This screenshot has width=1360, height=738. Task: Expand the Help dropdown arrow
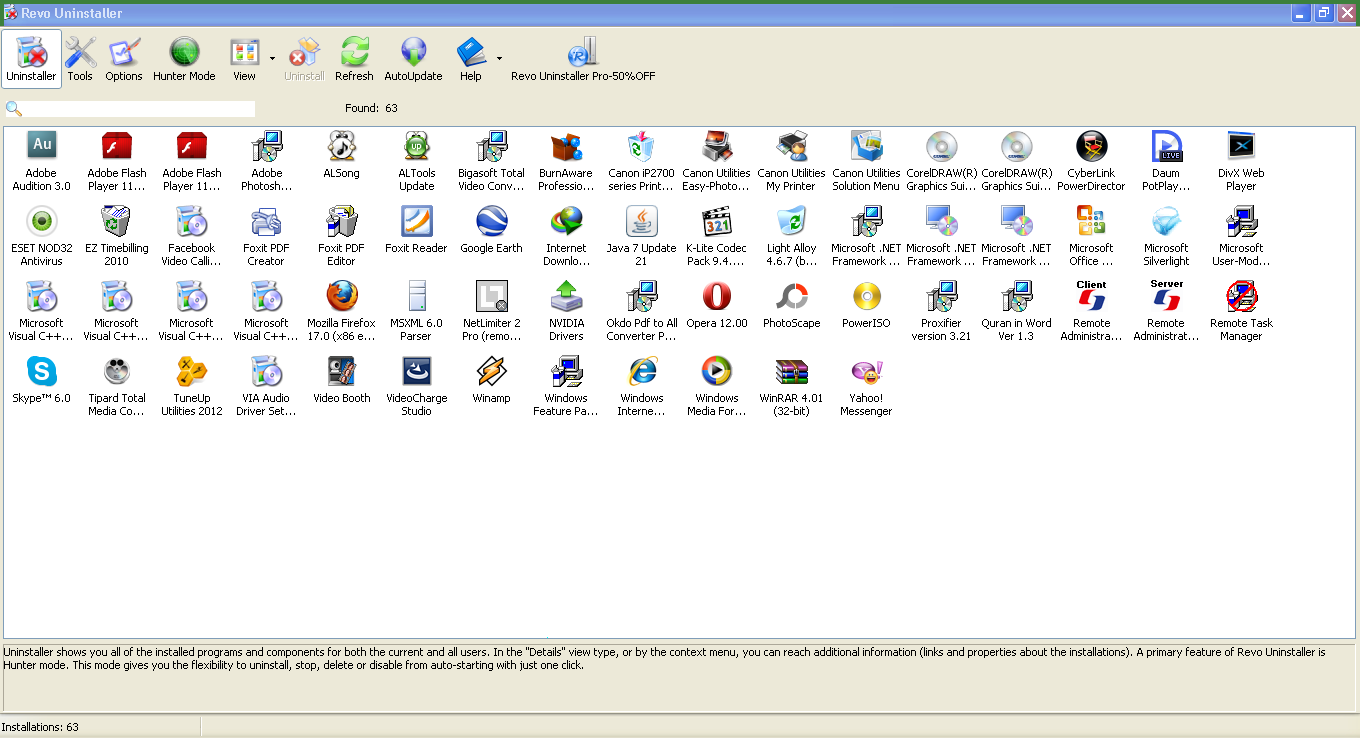pos(499,59)
